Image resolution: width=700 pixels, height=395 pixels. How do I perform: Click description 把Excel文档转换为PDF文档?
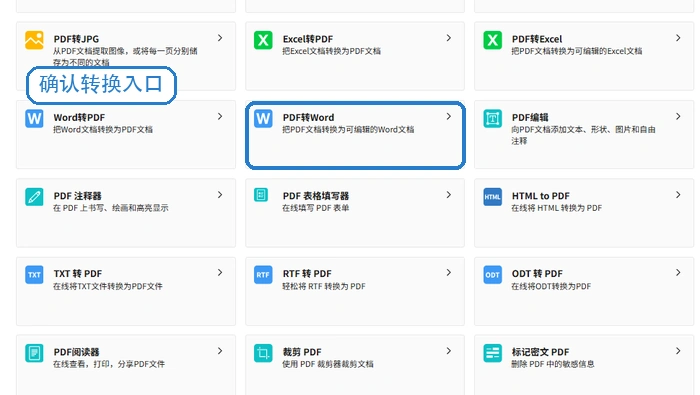click(x=332, y=51)
